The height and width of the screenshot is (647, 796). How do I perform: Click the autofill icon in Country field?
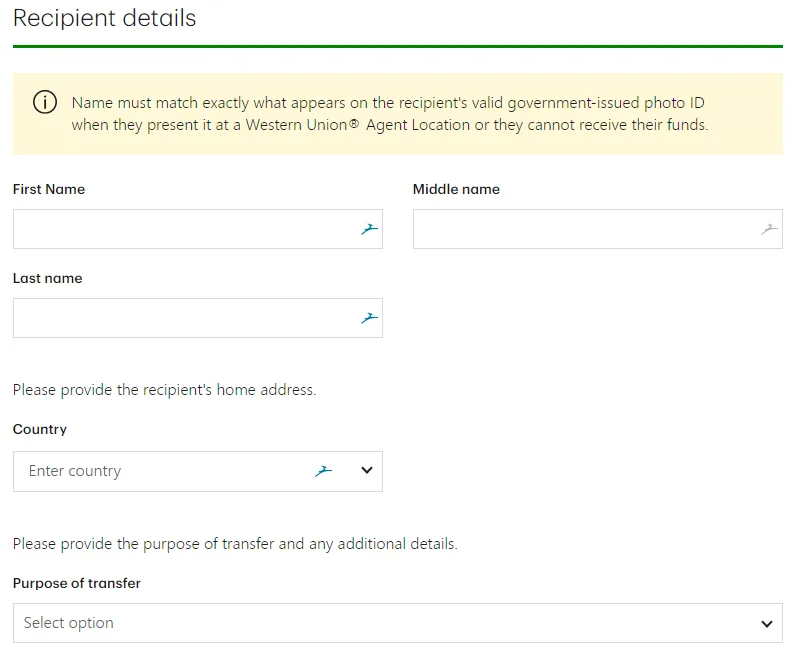[324, 471]
